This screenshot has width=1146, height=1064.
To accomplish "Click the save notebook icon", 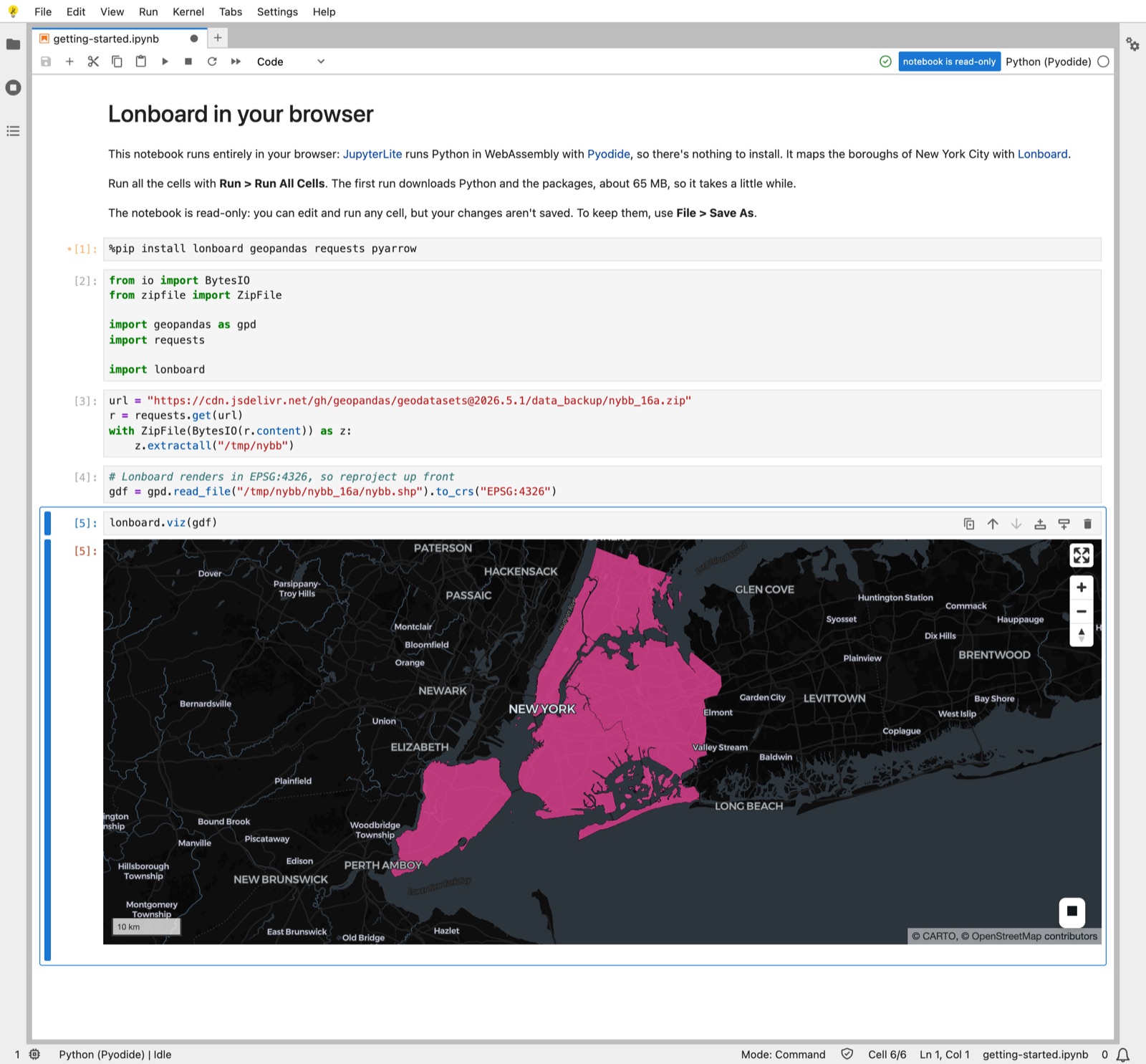I will 46,62.
